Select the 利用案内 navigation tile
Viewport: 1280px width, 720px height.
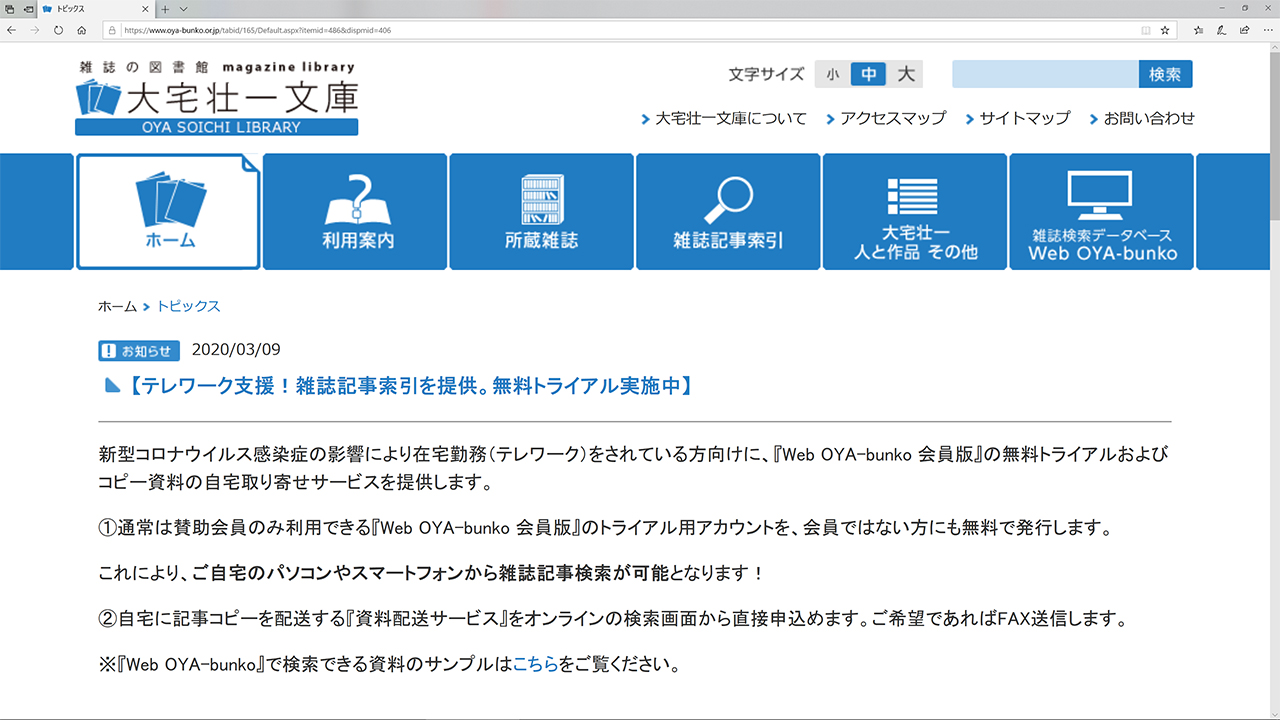pyautogui.click(x=355, y=211)
